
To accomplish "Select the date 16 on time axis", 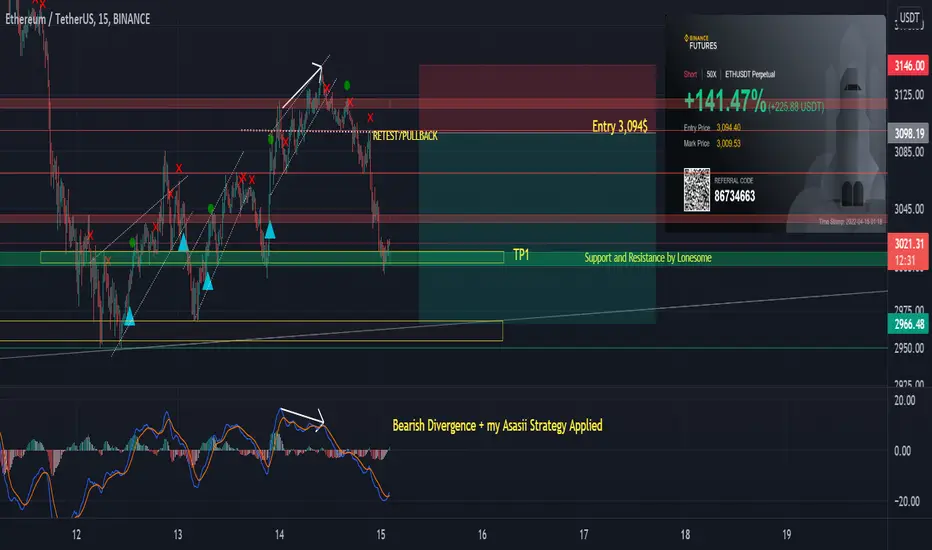I will point(482,535).
